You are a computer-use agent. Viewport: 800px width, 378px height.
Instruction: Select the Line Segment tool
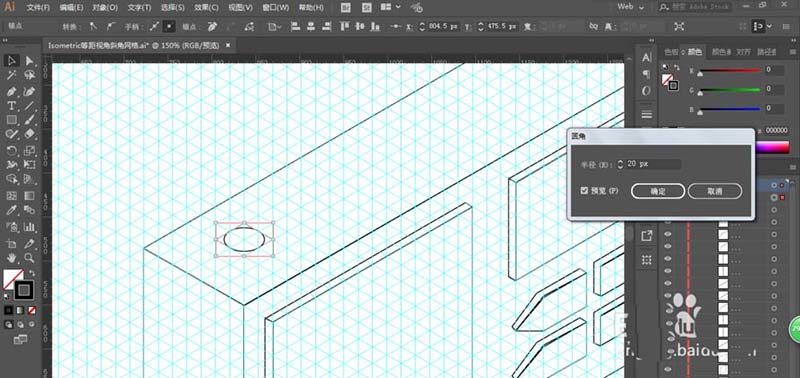30,106
